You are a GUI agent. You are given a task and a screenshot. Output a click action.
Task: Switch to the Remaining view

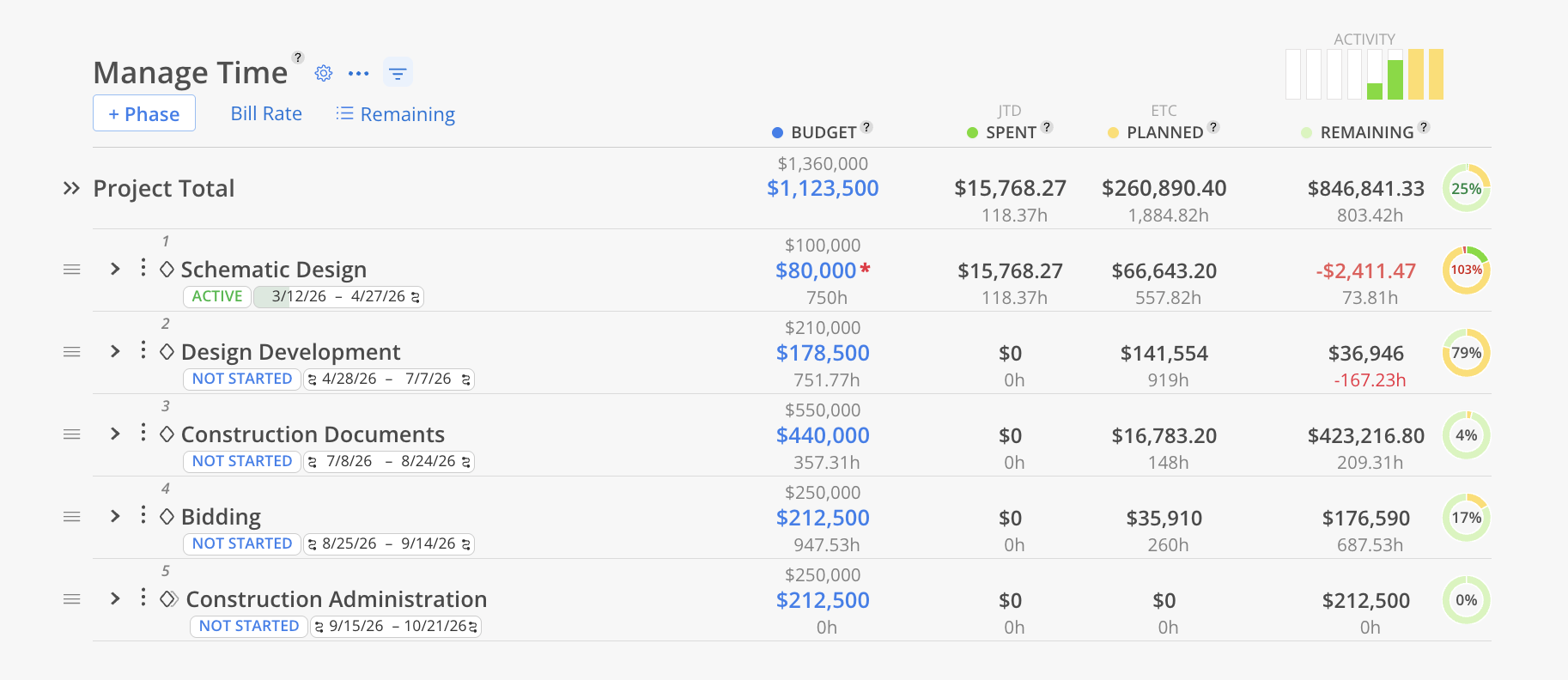(396, 114)
